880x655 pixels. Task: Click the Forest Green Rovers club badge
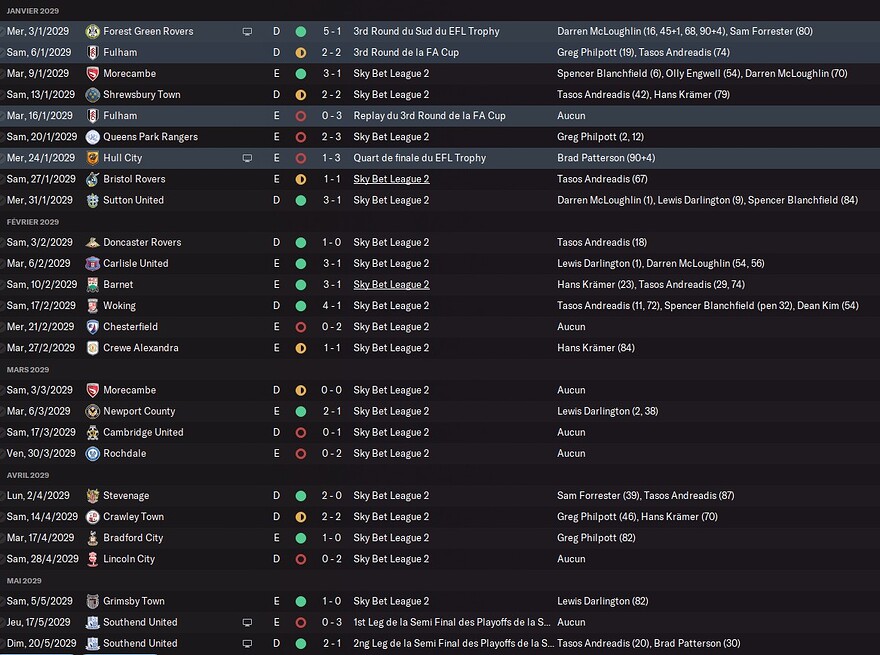coord(93,31)
